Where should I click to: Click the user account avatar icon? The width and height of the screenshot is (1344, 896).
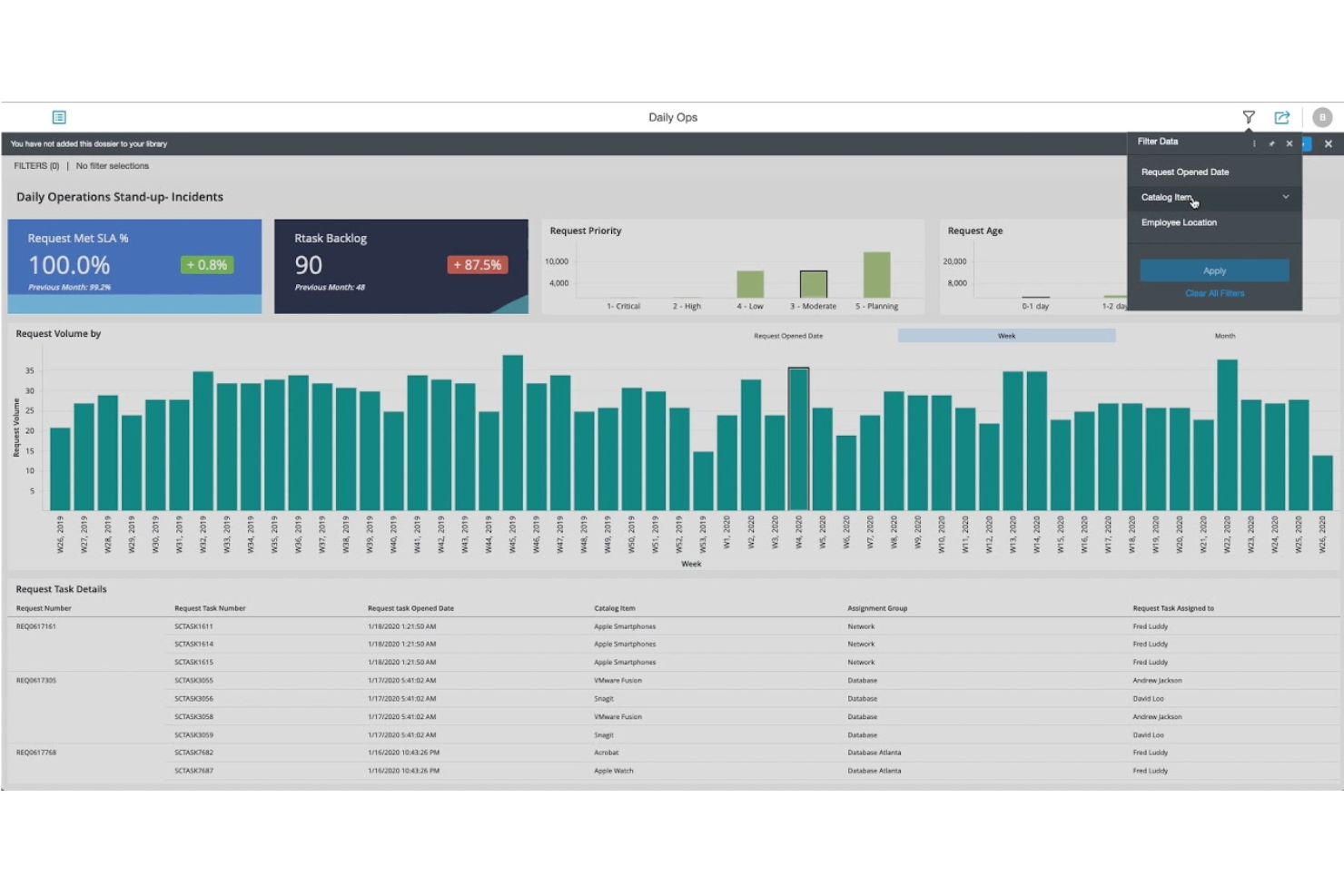click(x=1322, y=116)
